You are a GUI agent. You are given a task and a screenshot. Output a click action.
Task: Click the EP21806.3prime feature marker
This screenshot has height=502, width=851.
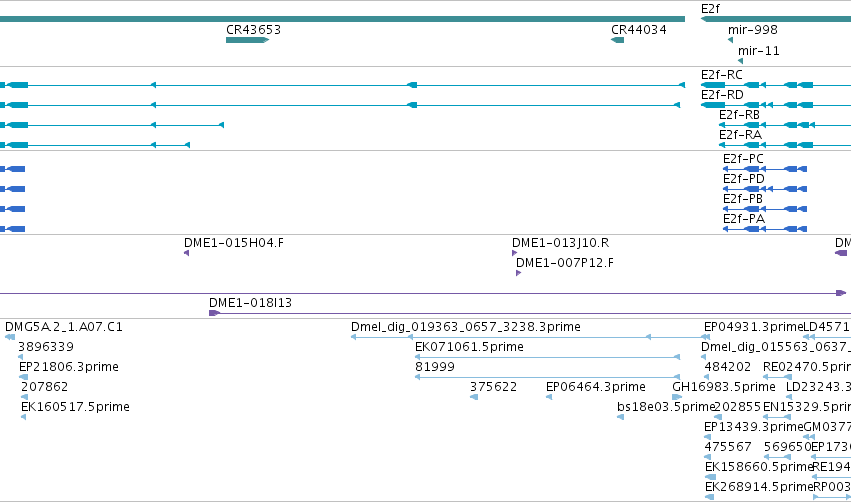[23, 377]
